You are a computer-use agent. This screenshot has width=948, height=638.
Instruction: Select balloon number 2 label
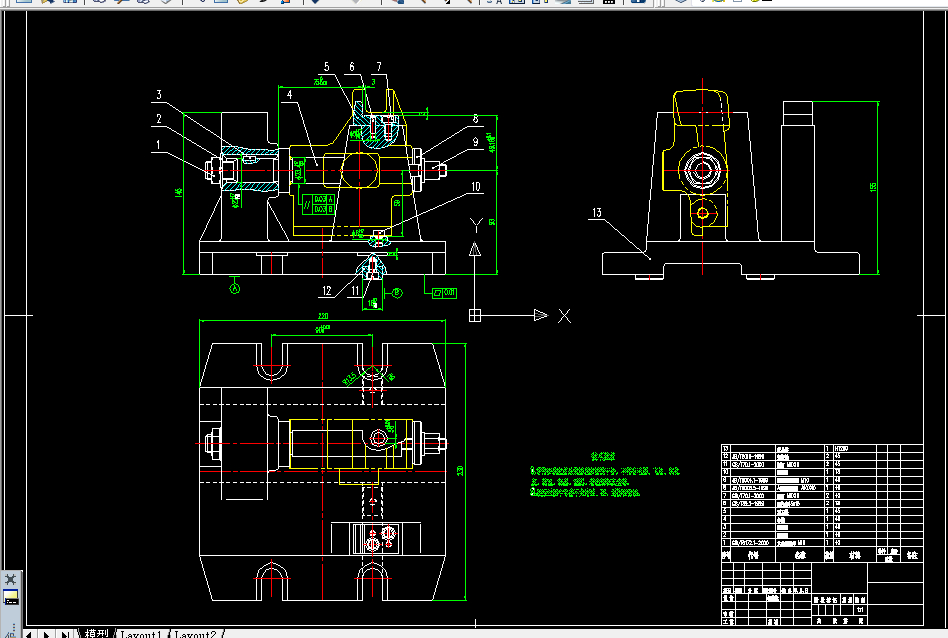click(x=159, y=119)
